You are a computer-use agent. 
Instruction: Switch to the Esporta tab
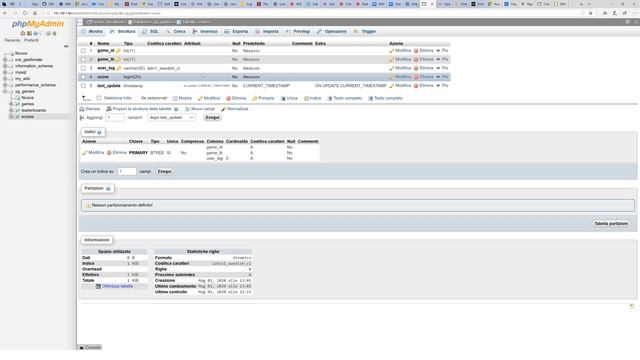[236, 31]
